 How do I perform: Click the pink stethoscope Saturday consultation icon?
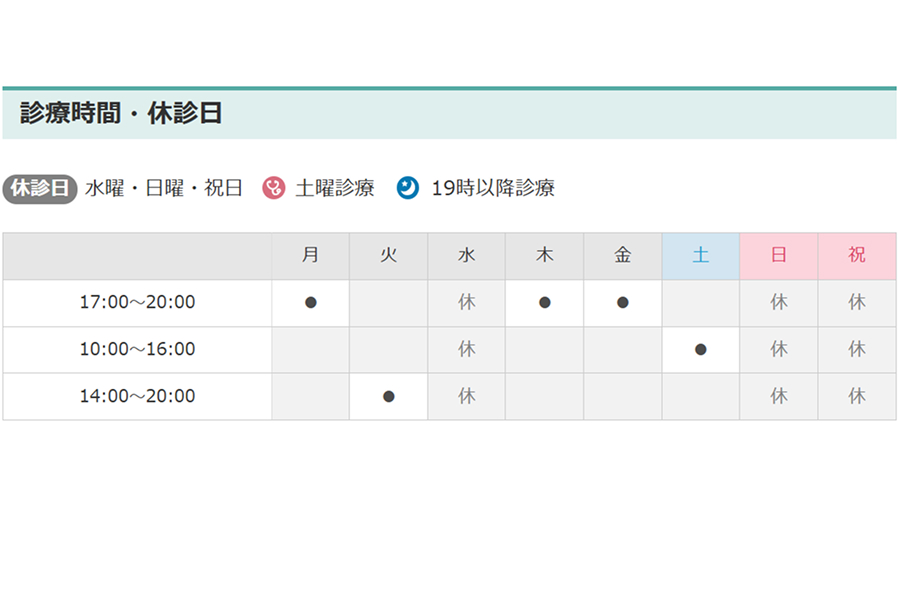[273, 188]
